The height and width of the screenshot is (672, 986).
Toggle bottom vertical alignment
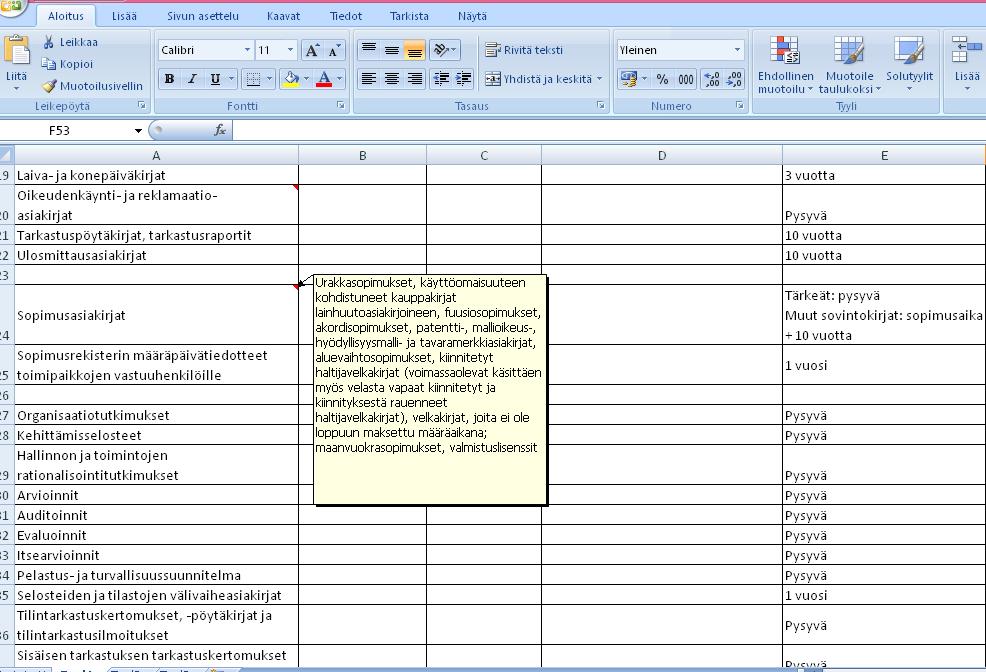pos(414,50)
